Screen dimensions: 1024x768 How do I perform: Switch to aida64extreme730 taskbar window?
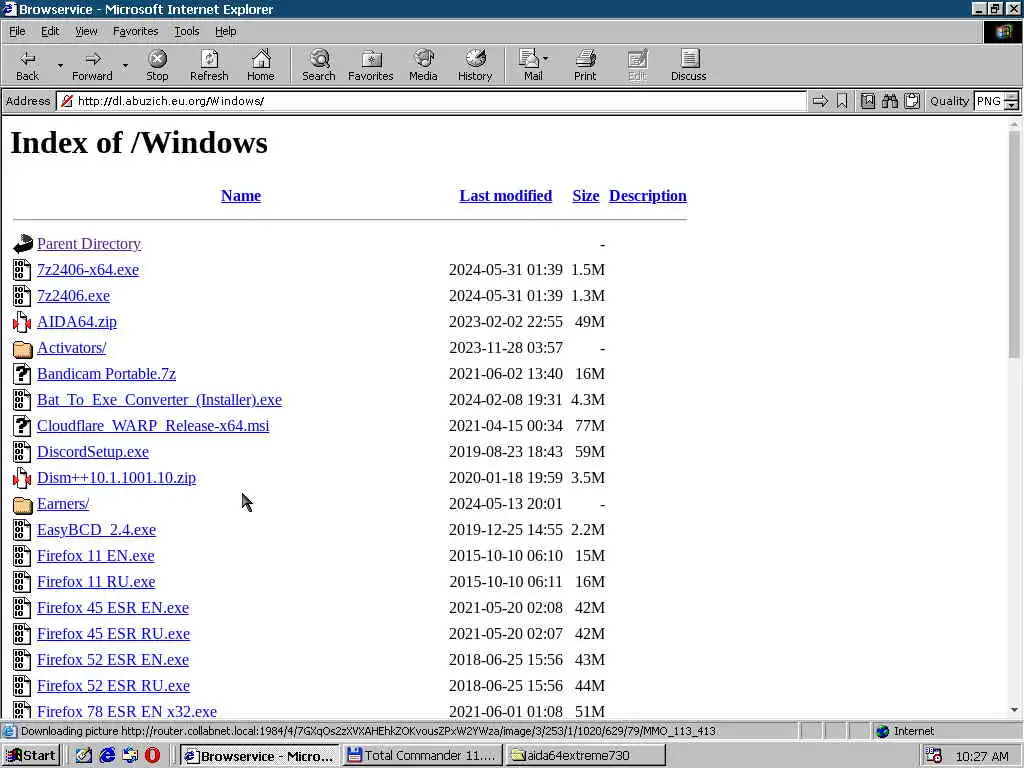586,756
